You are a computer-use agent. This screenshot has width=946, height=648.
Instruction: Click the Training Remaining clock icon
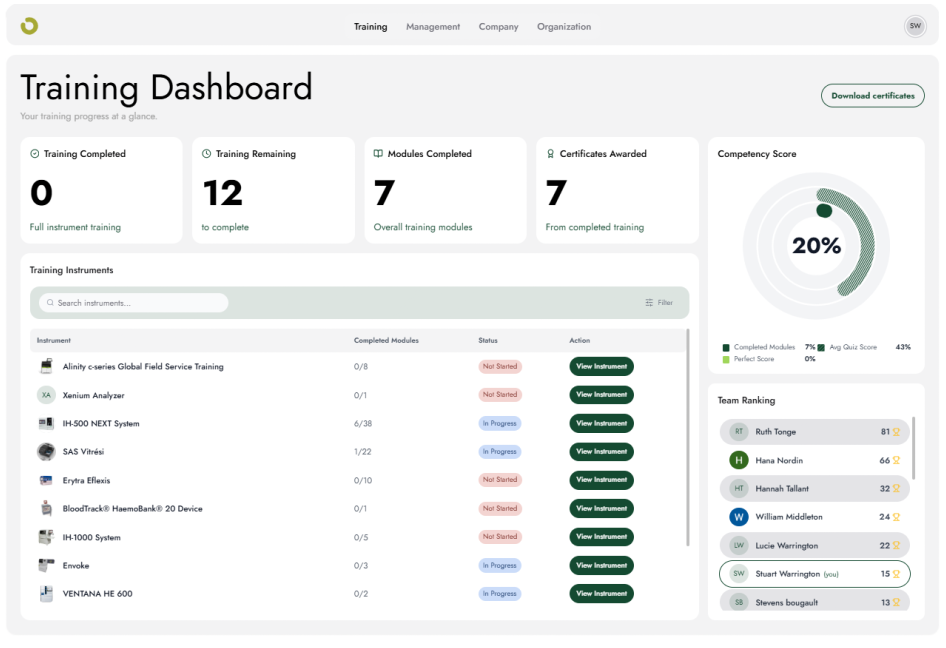click(x=206, y=154)
